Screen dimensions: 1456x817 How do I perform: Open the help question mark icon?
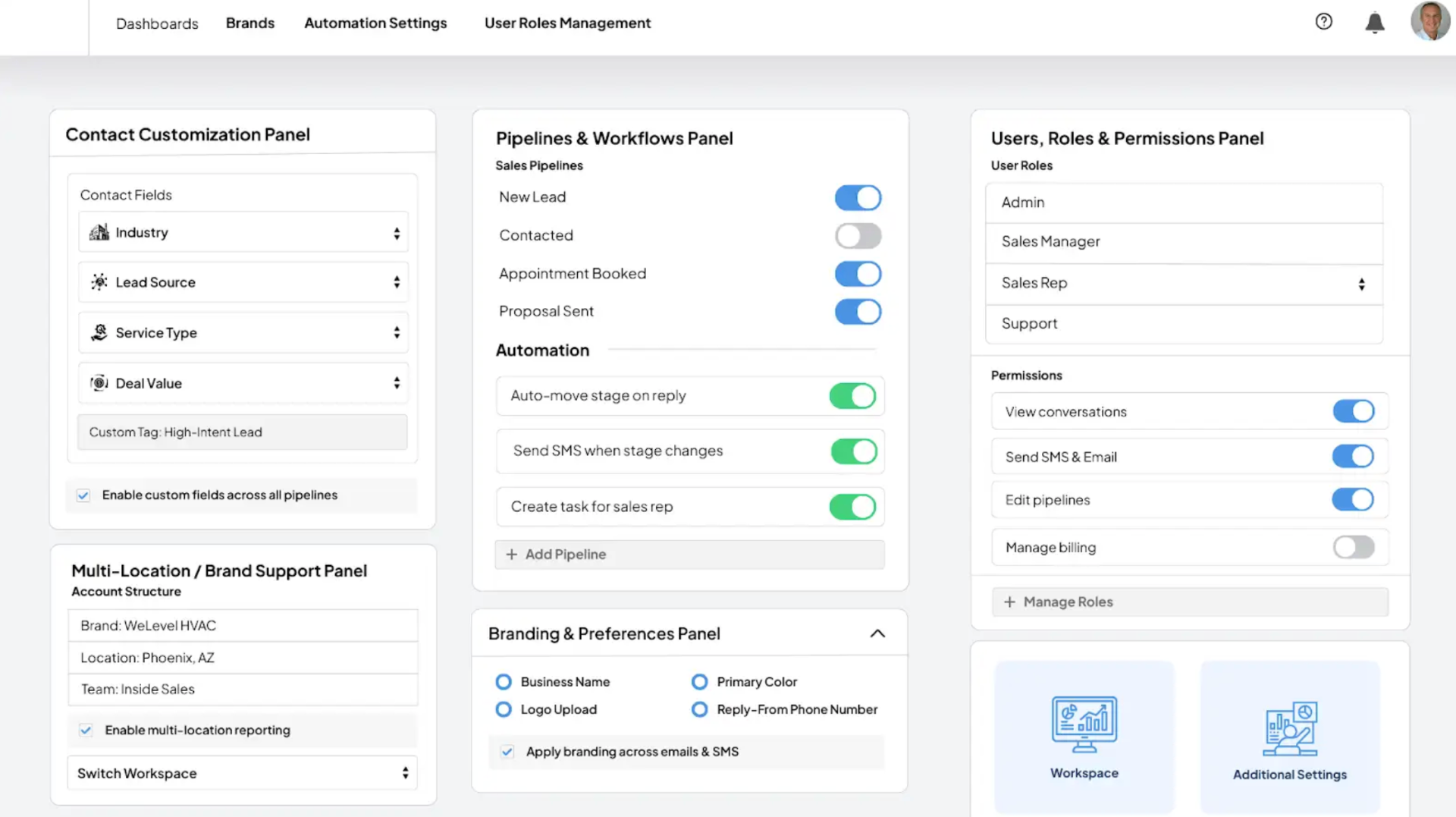[1323, 22]
